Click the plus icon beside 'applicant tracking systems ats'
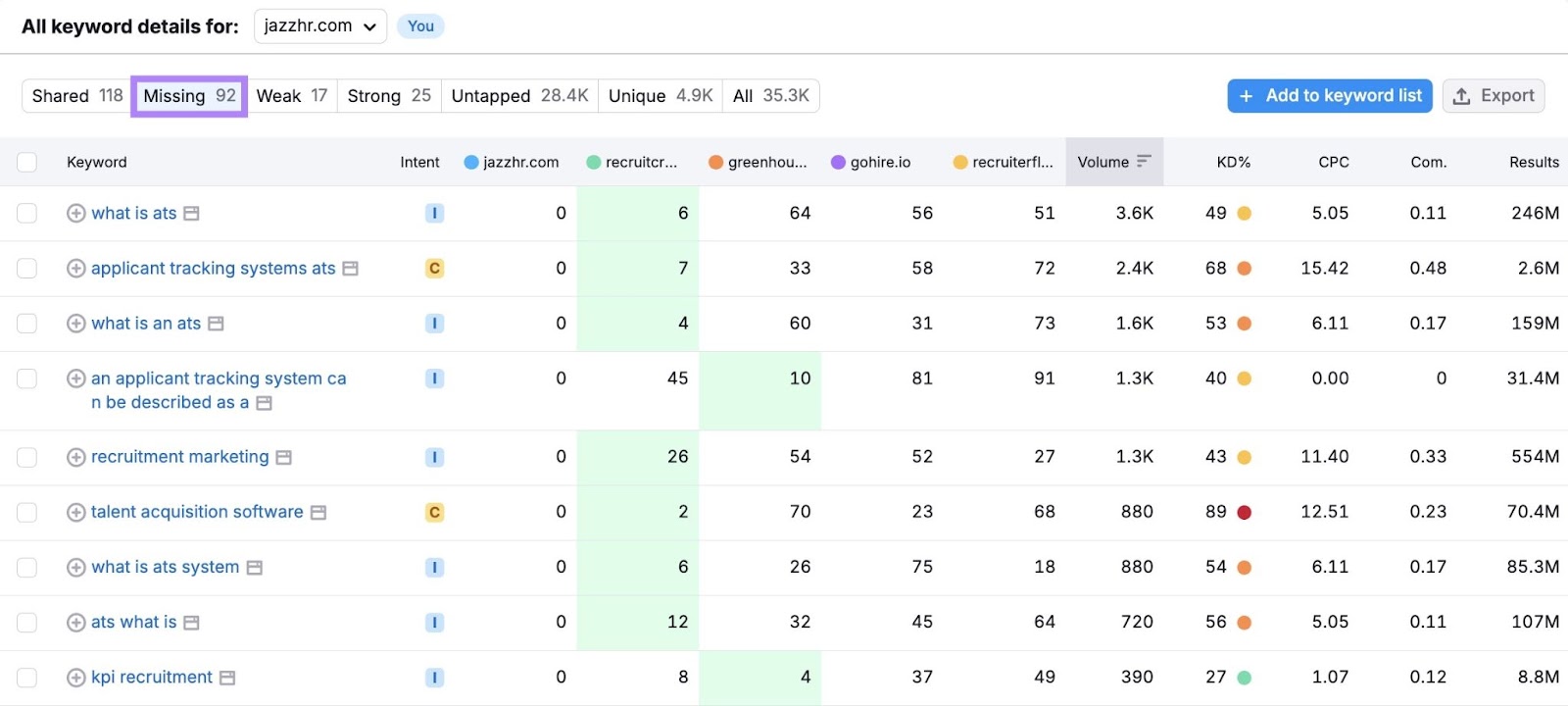Viewport: 1568px width, 706px height. click(75, 268)
